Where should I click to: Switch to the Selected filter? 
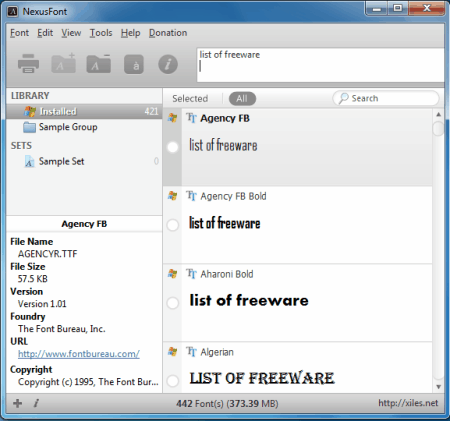pos(190,99)
